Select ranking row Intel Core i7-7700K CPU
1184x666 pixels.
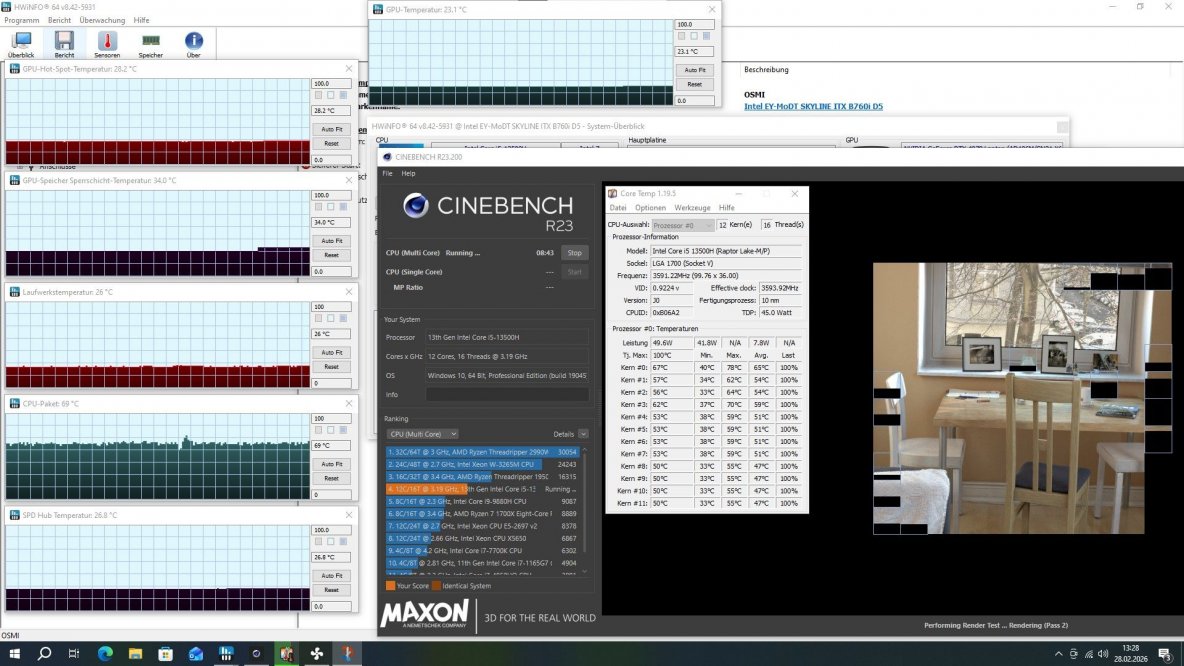[483, 550]
